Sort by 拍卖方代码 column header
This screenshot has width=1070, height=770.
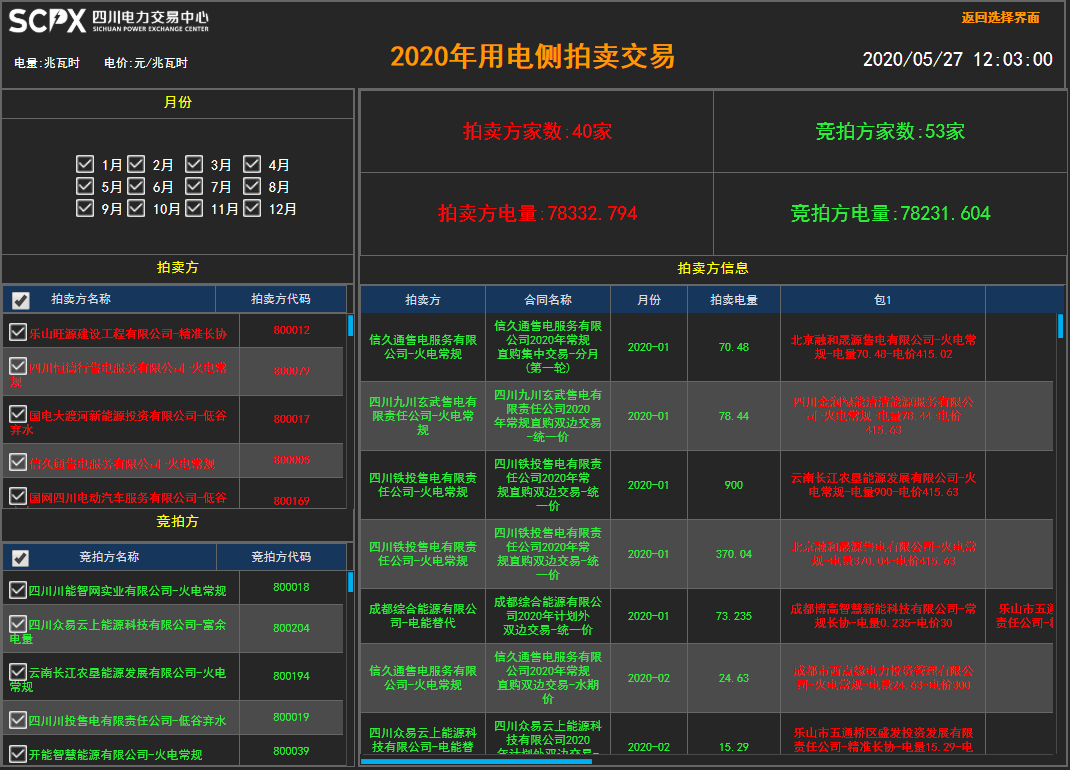click(280, 299)
